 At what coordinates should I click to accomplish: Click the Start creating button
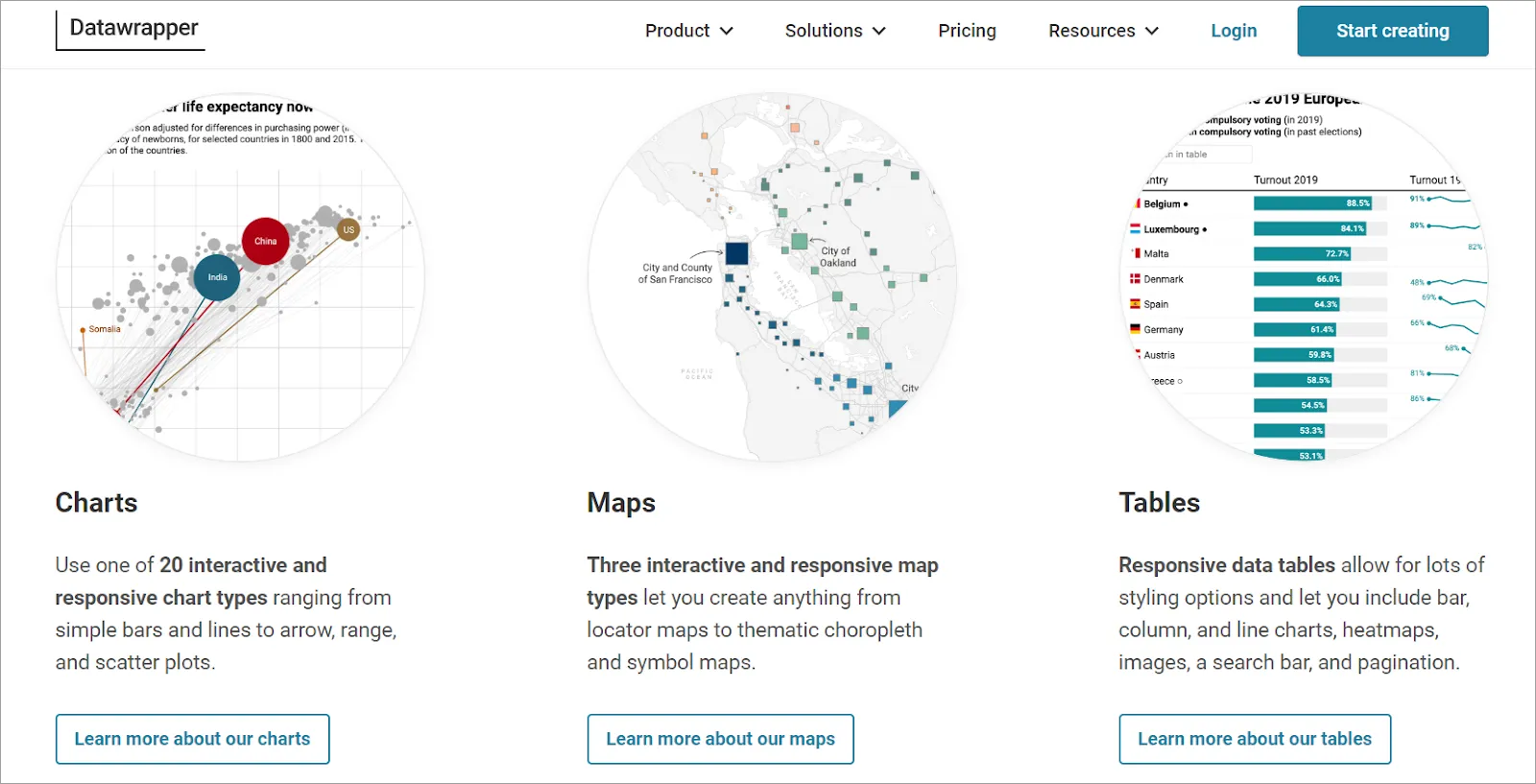coord(1393,31)
